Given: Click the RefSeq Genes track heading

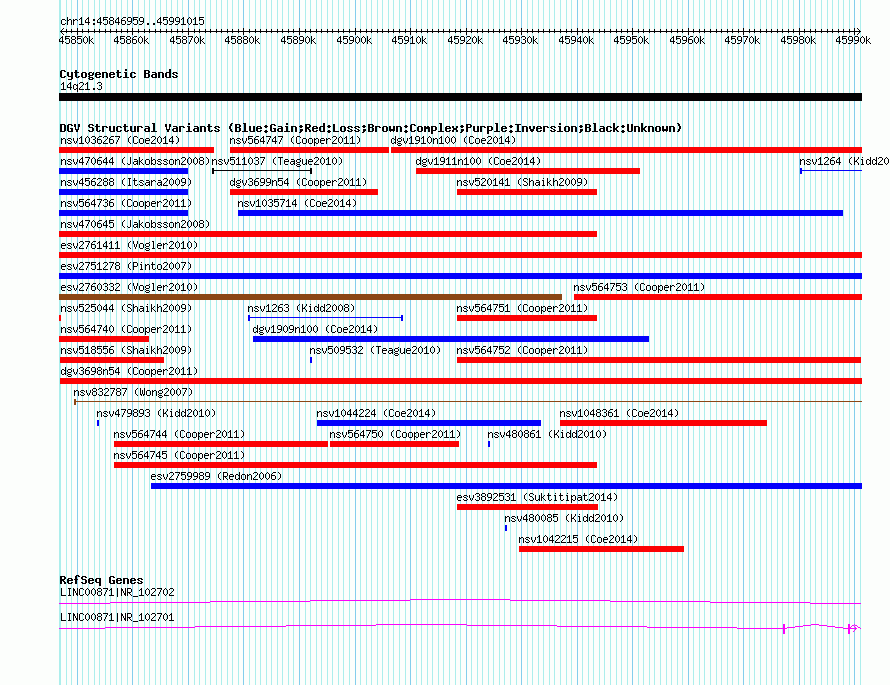Looking at the screenshot, I should click(x=101, y=580).
